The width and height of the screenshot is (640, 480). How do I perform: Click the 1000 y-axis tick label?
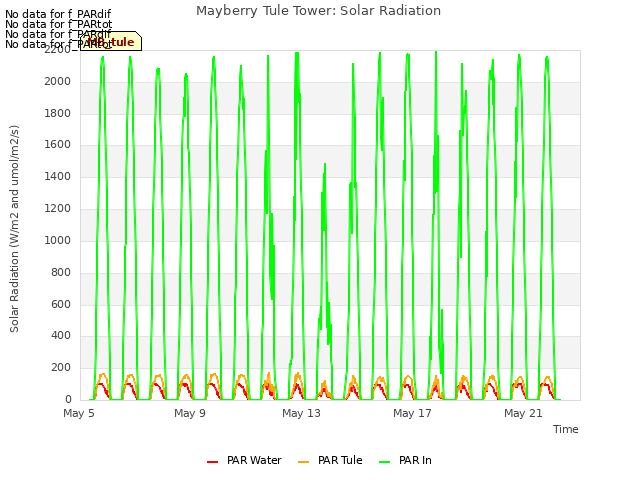58,240
